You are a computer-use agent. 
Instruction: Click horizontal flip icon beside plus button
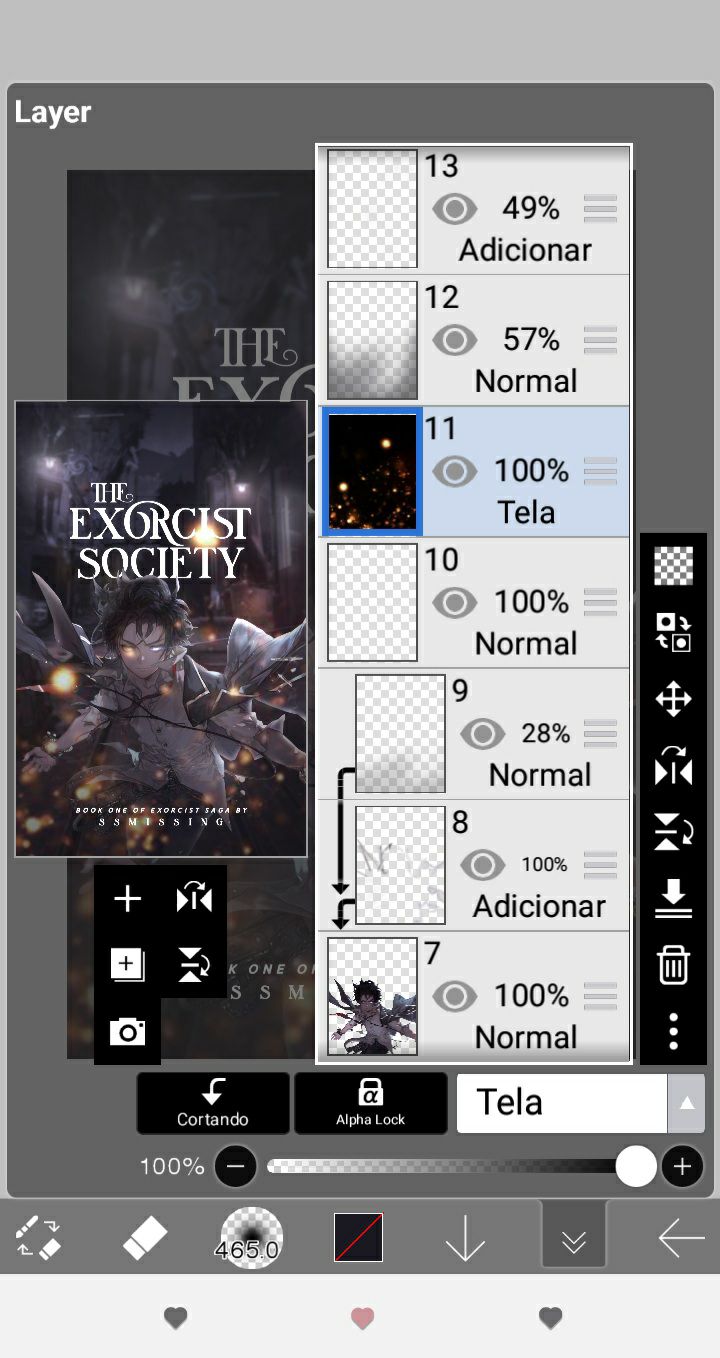click(x=194, y=899)
